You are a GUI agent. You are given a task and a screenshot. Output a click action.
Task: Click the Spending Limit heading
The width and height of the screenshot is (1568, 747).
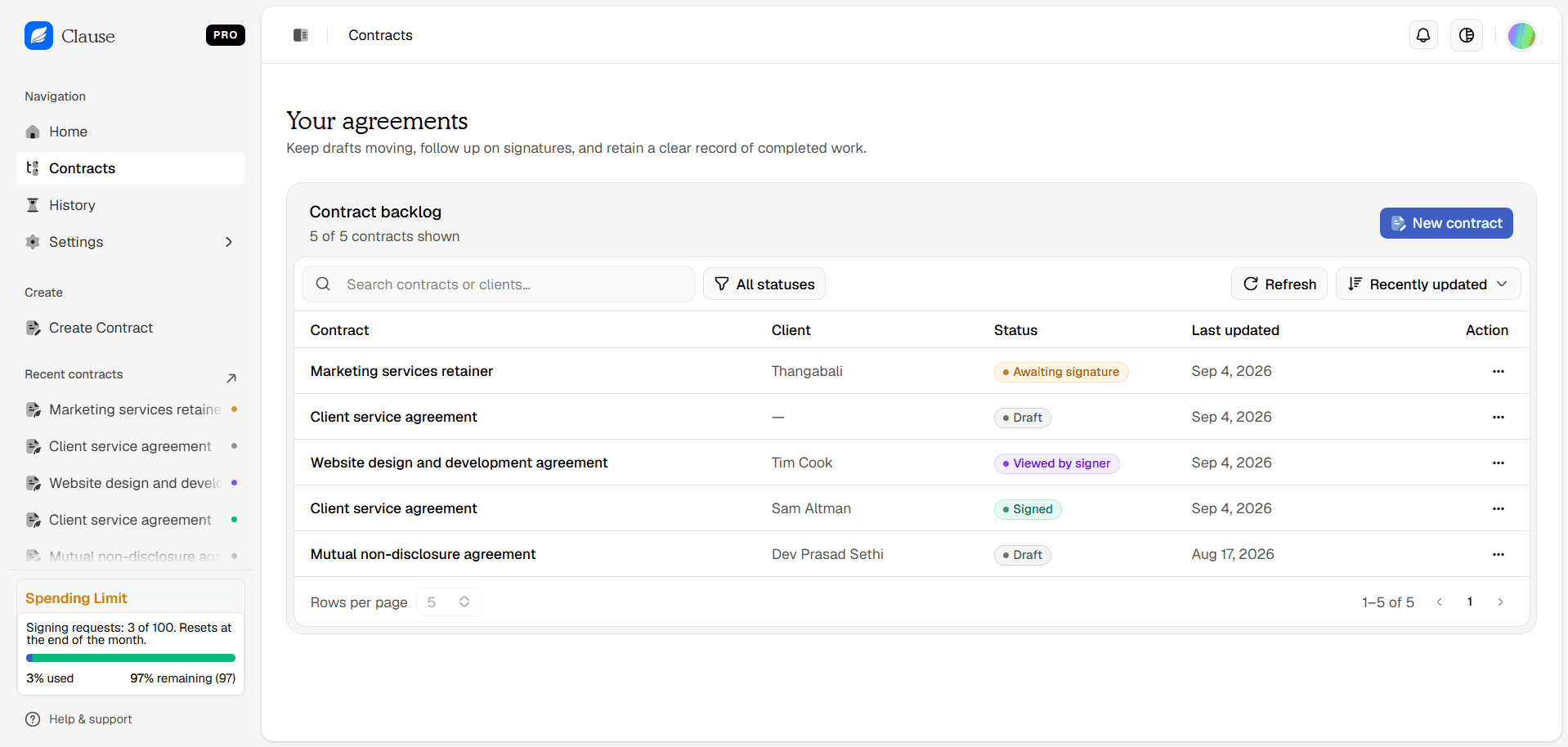click(76, 598)
